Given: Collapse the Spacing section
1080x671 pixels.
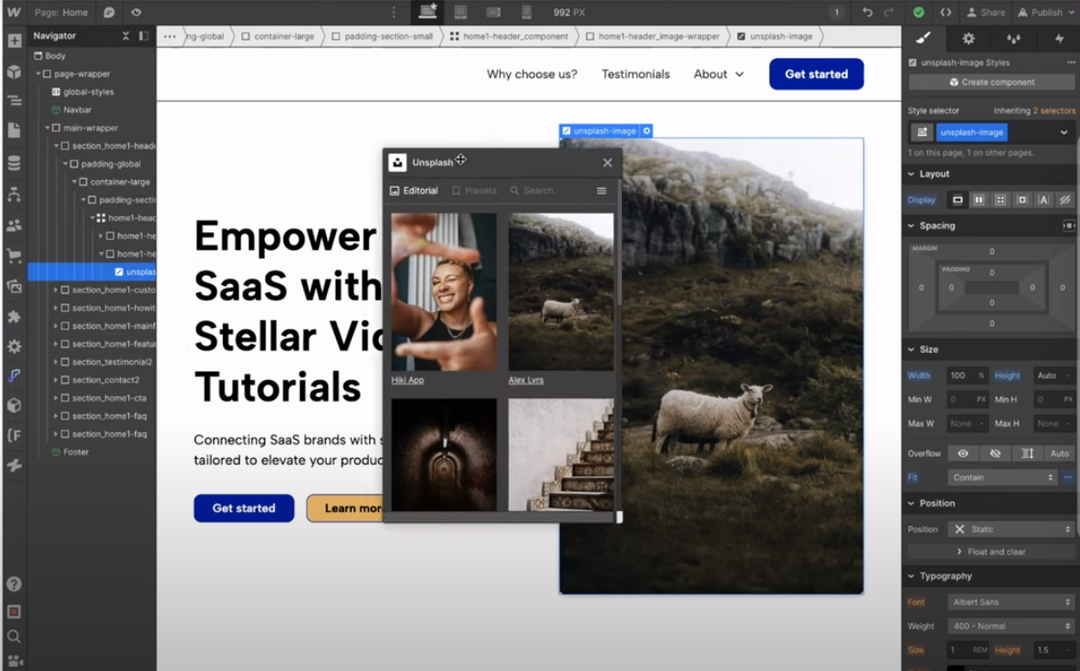Looking at the screenshot, I should click(x=911, y=226).
